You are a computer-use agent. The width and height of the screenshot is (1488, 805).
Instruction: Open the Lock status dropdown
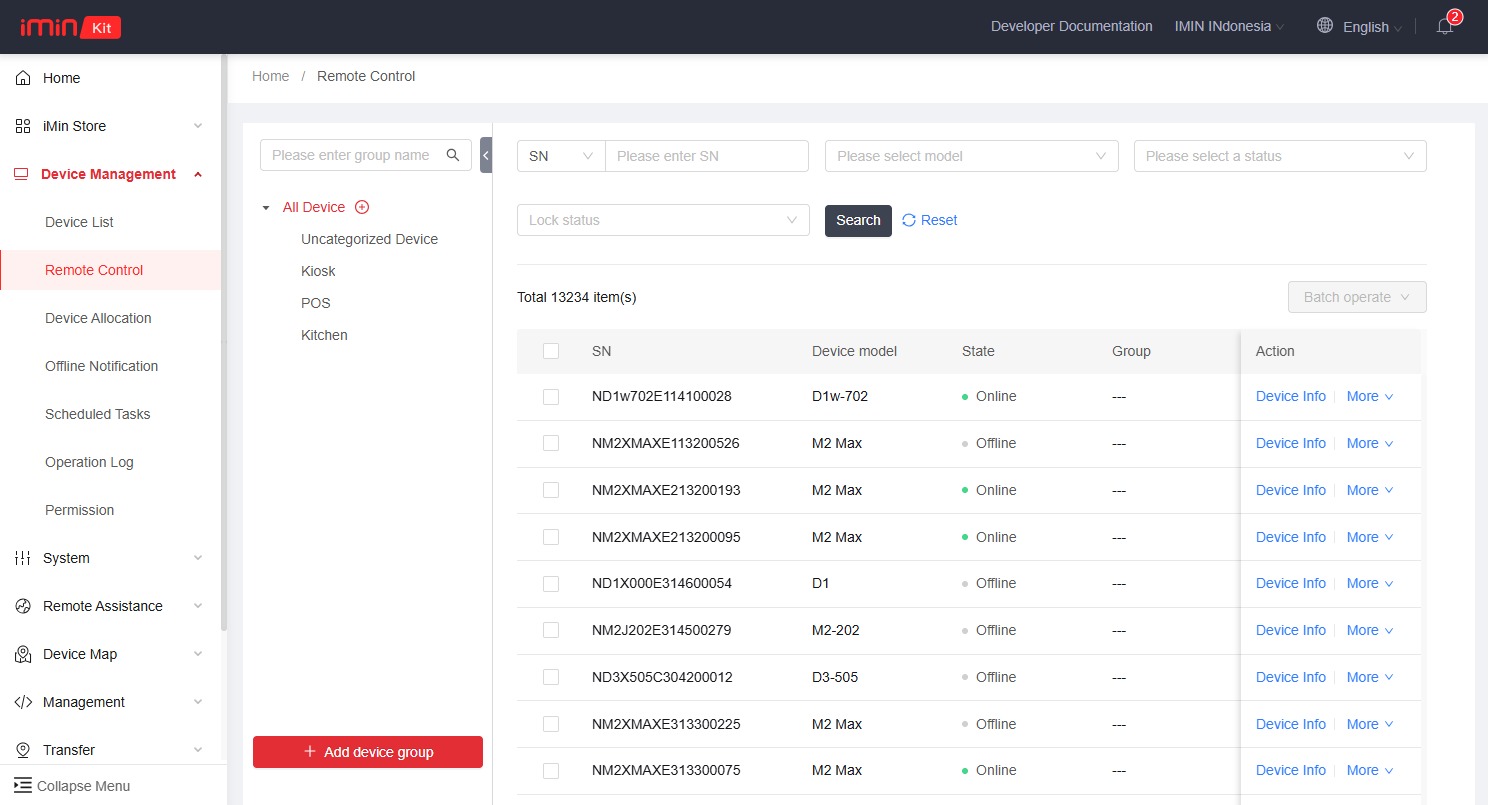point(662,220)
